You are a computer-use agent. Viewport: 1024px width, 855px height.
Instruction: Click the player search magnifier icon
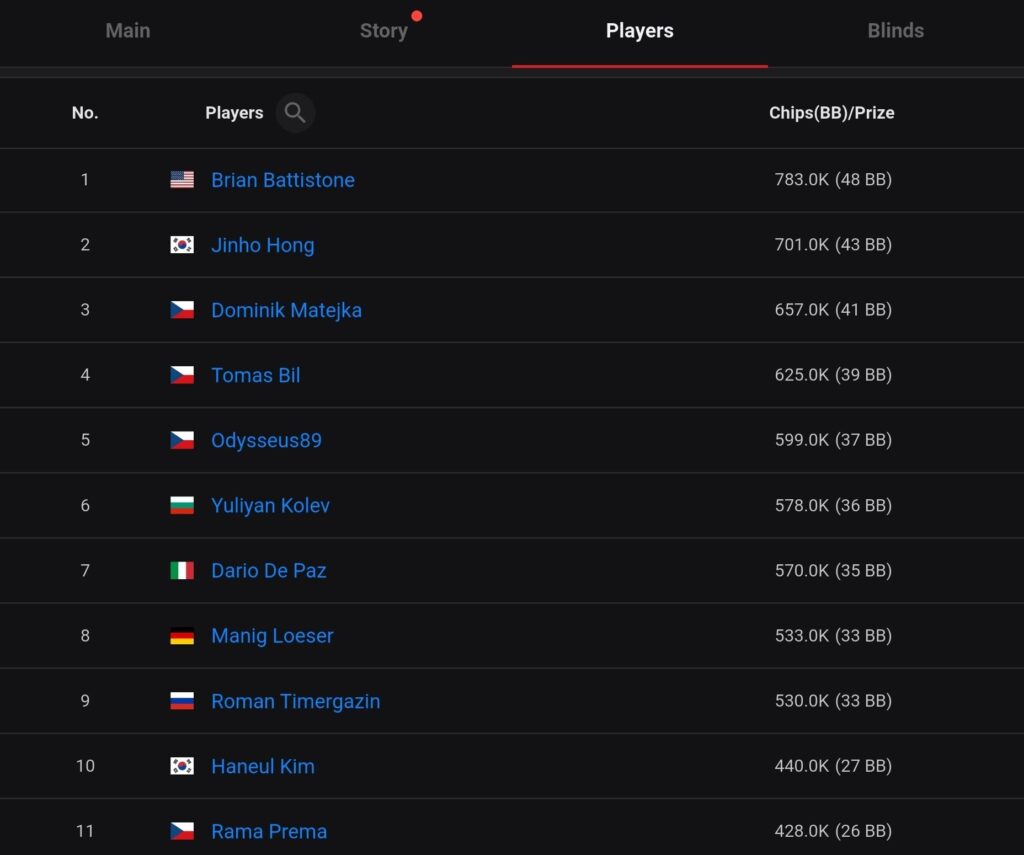[295, 113]
